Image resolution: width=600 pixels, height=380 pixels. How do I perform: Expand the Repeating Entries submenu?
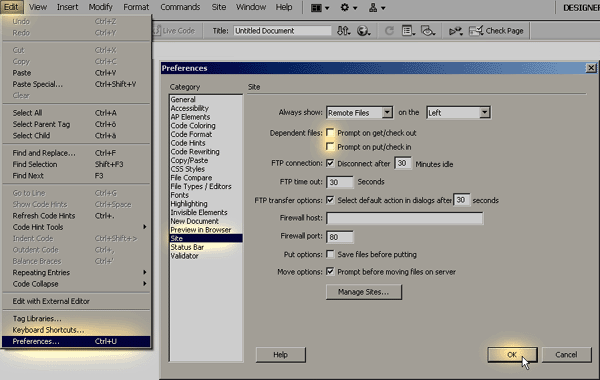77,272
